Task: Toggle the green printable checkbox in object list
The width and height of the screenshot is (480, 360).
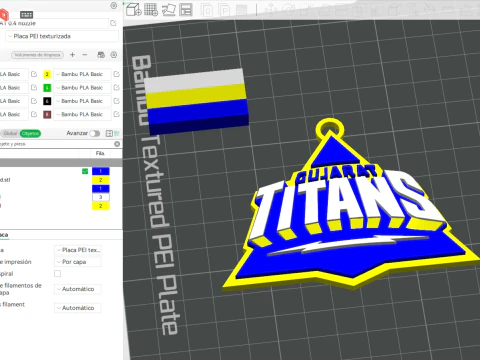Action: [85, 171]
